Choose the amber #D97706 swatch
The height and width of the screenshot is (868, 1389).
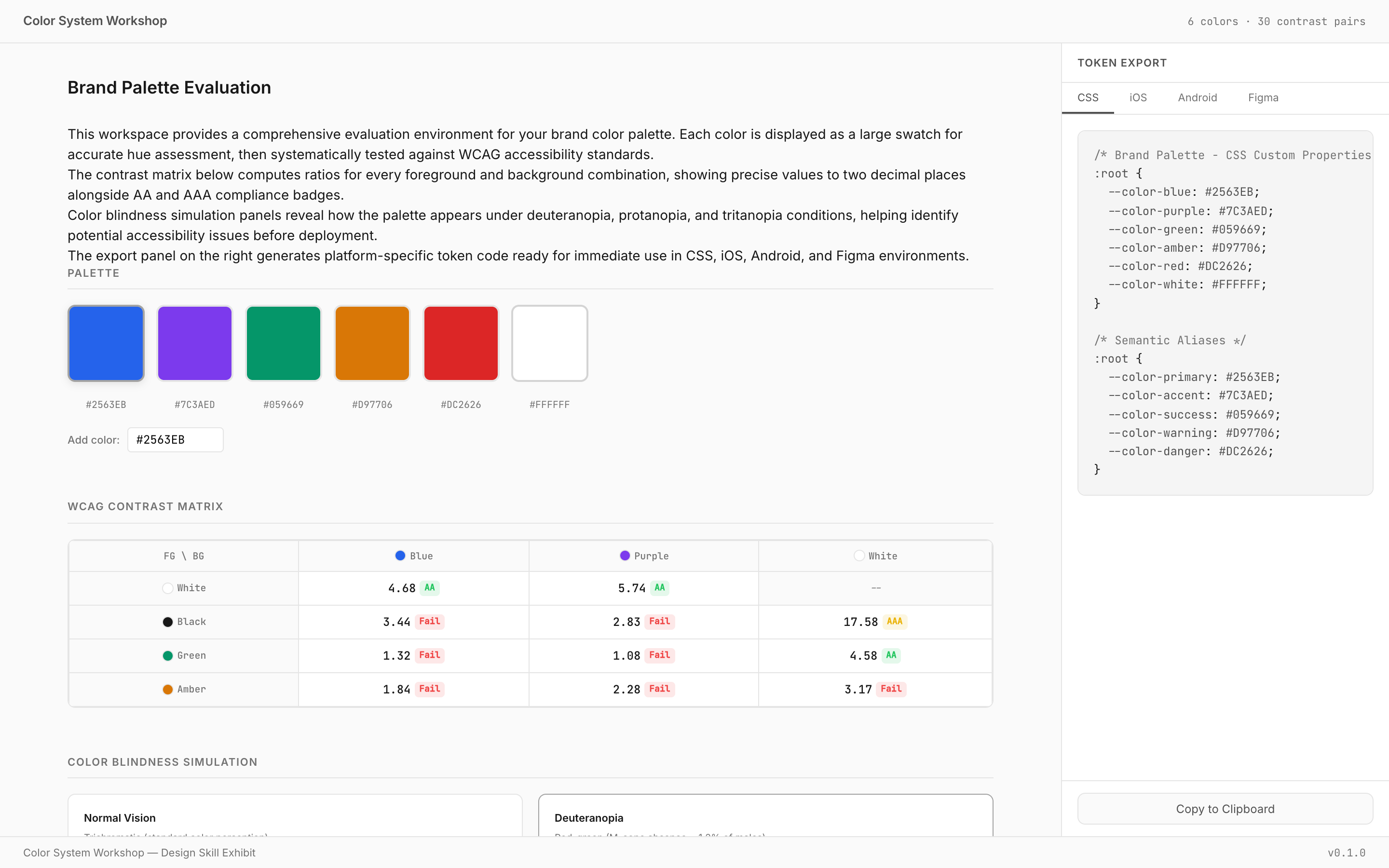pos(372,343)
